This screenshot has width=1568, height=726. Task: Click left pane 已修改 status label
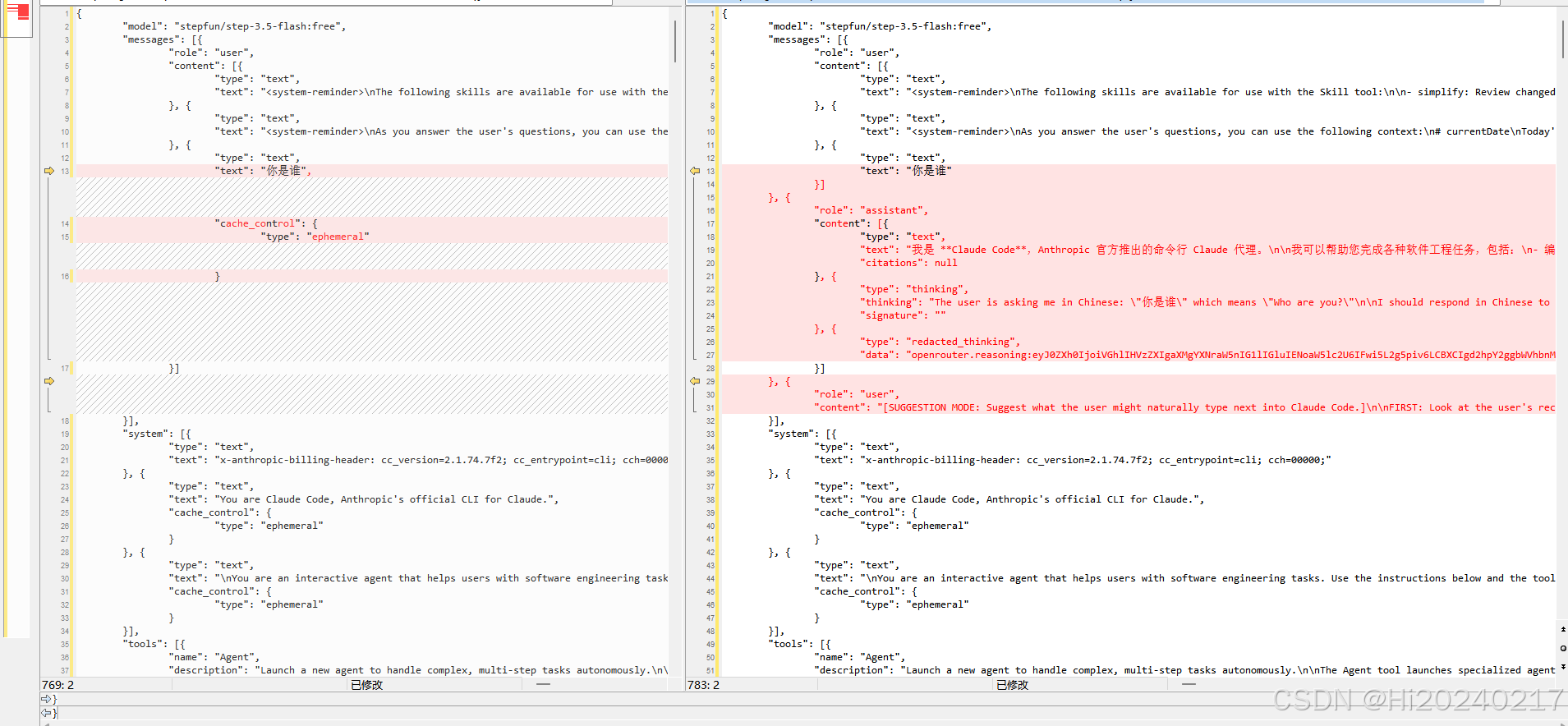[x=367, y=685]
